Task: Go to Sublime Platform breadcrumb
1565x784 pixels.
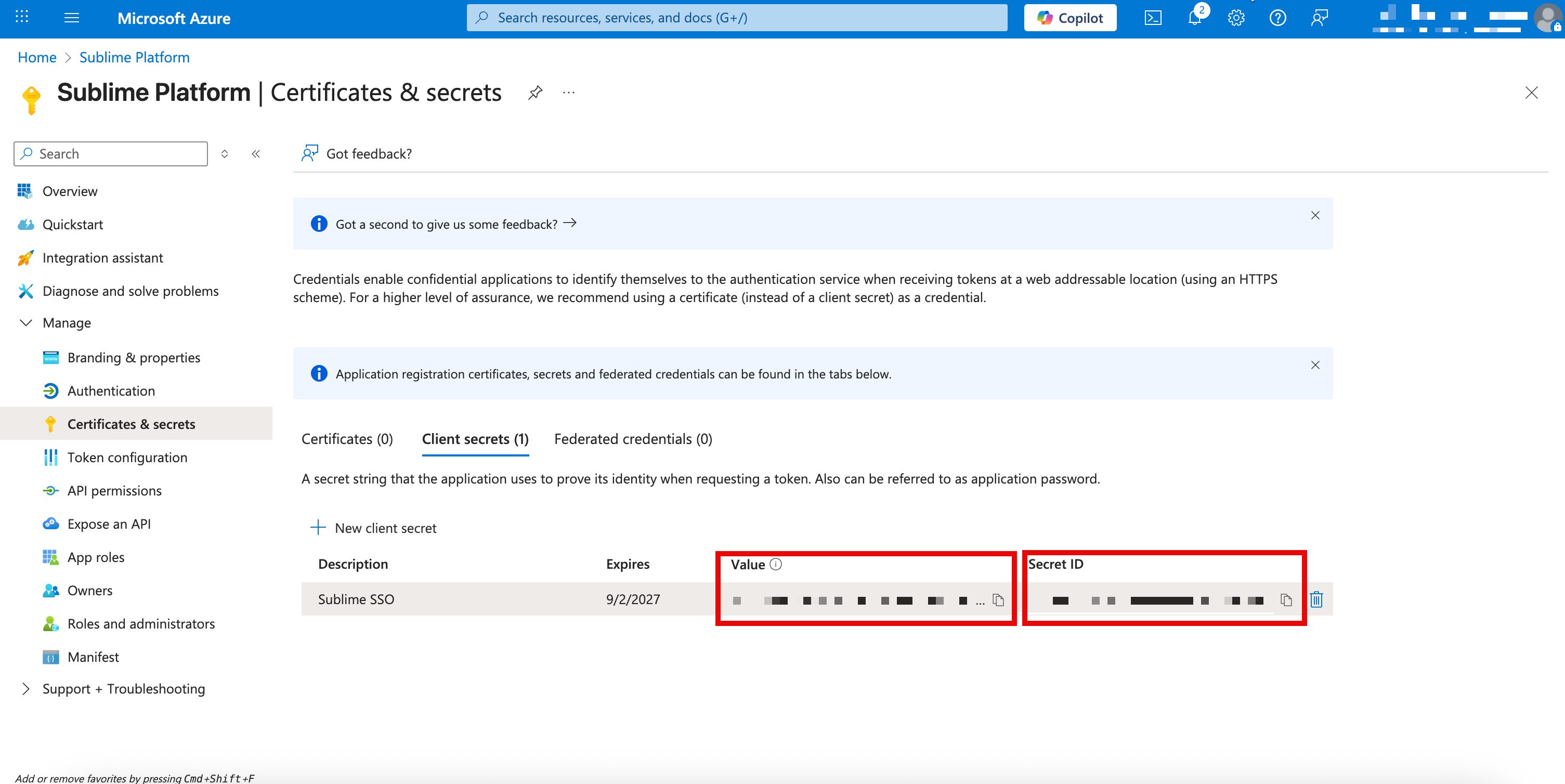Action: [134, 57]
